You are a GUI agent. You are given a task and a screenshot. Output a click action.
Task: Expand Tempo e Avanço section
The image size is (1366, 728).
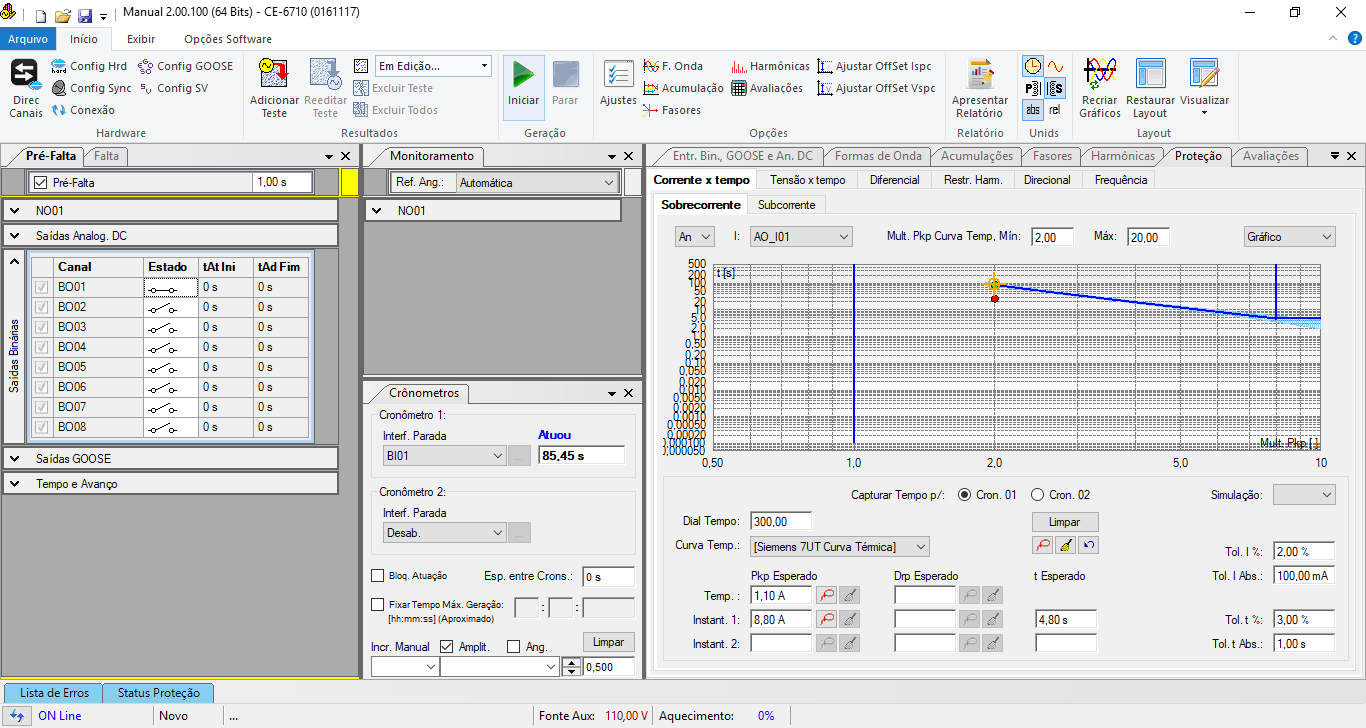click(x=15, y=484)
